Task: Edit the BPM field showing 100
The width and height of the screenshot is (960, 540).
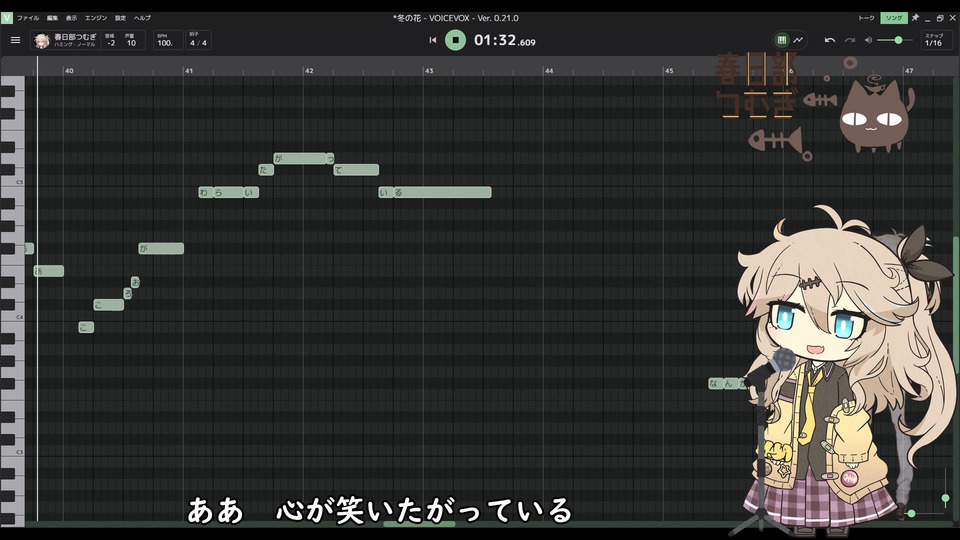Action: click(167, 40)
